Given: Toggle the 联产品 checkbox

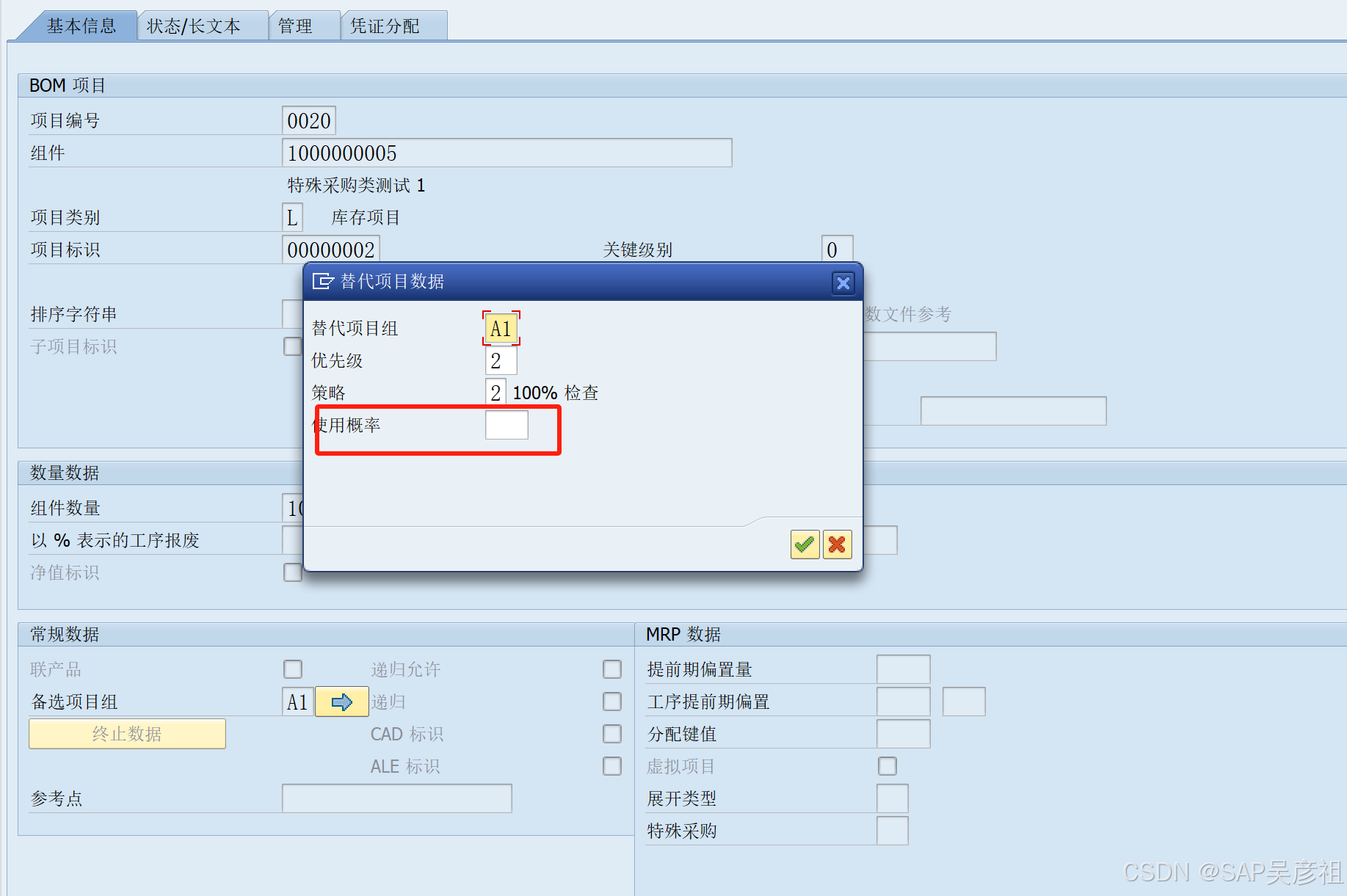Looking at the screenshot, I should pos(293,669).
